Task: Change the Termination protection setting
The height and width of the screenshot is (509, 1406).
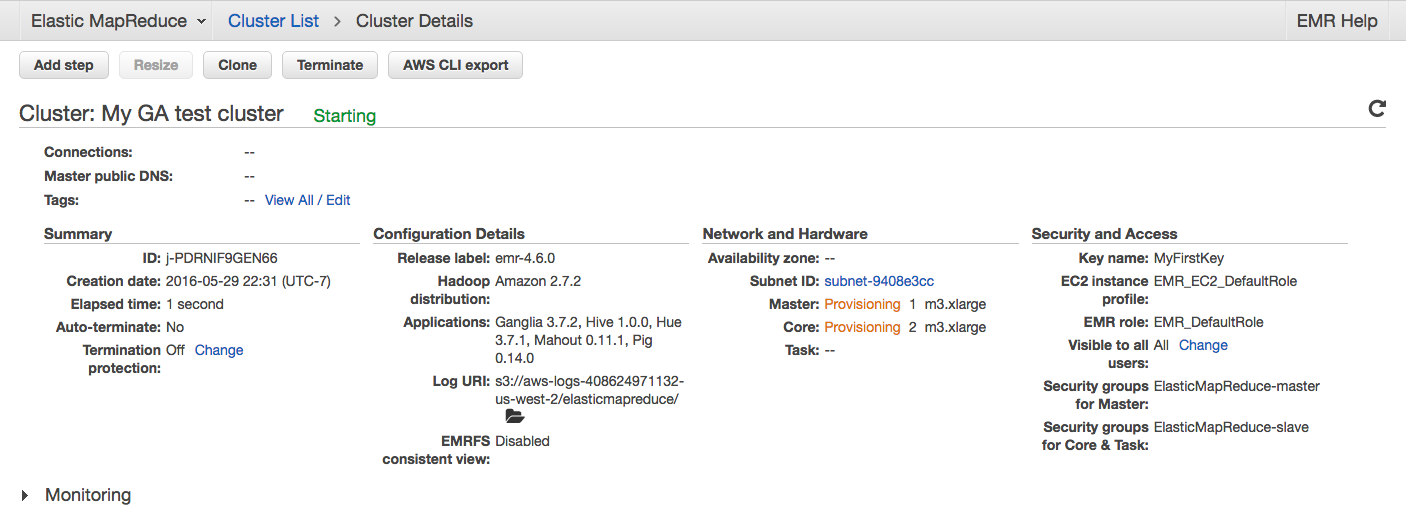Action: point(219,350)
